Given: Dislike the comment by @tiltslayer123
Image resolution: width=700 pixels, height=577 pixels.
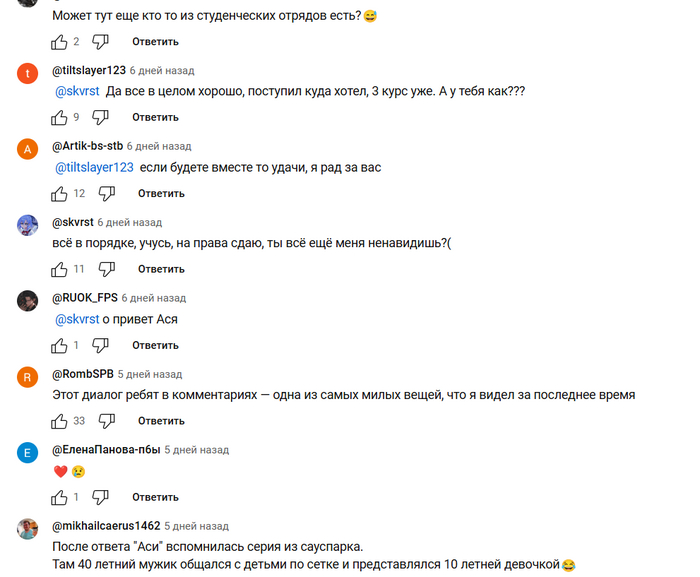Looking at the screenshot, I should coord(100,117).
